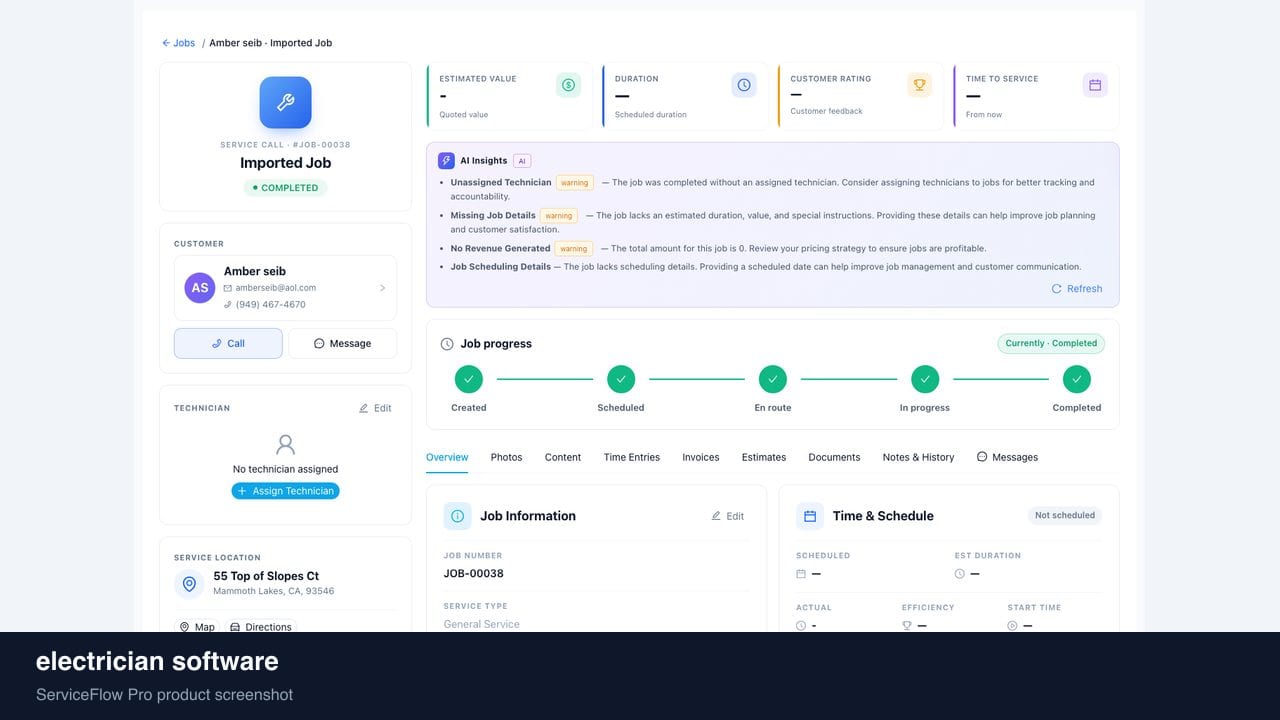Click the Scheduled step checkmark circle
This screenshot has width=1280, height=720.
621,379
